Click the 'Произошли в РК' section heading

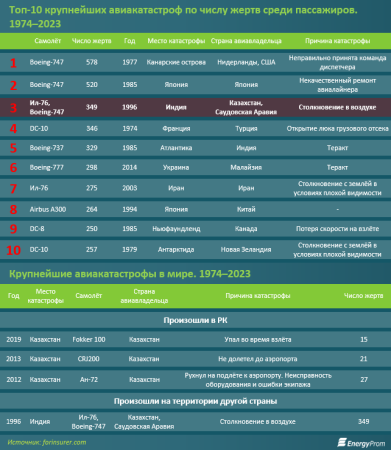point(195,320)
